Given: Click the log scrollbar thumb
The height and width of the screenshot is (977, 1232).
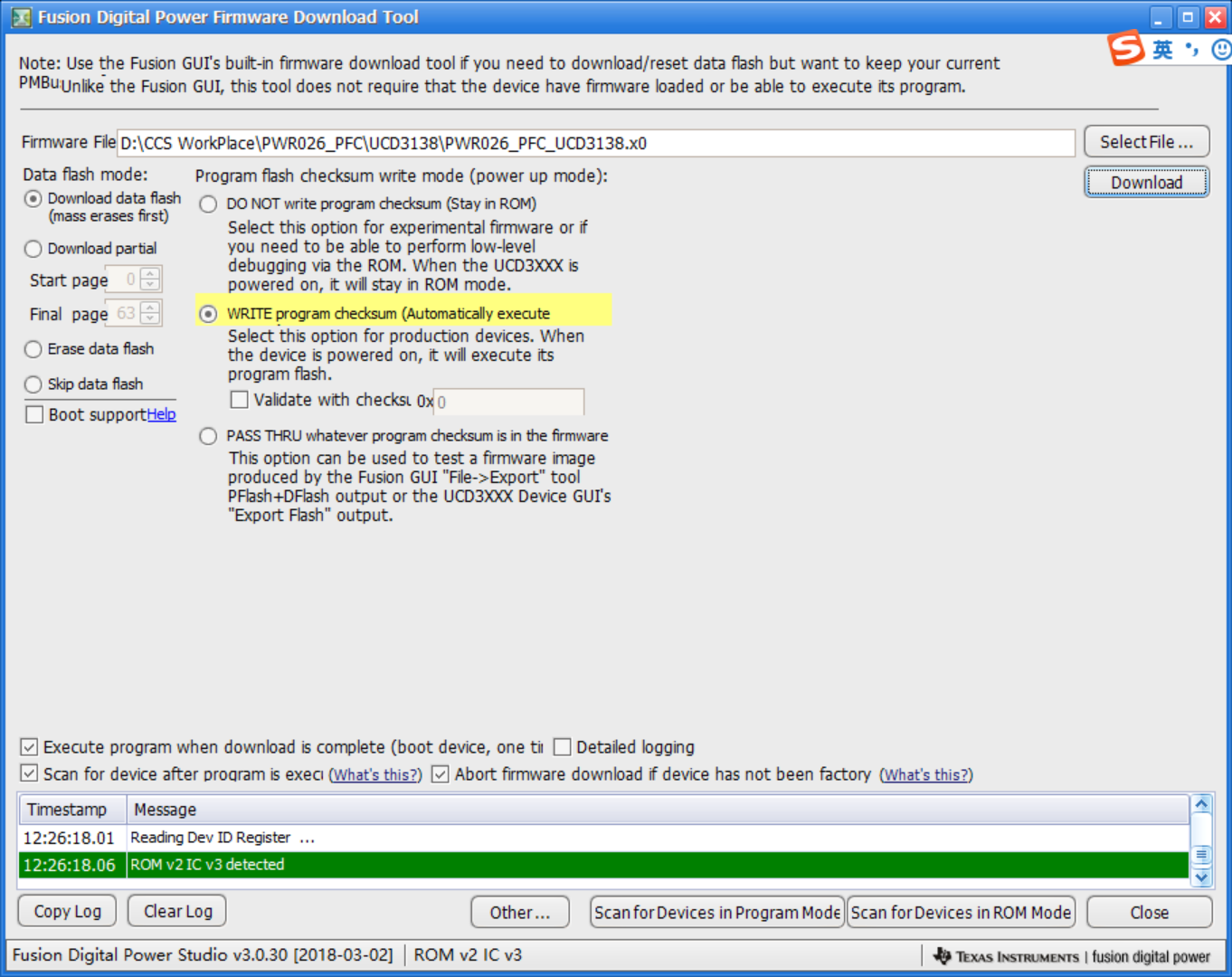Looking at the screenshot, I should pyautogui.click(x=1201, y=855).
